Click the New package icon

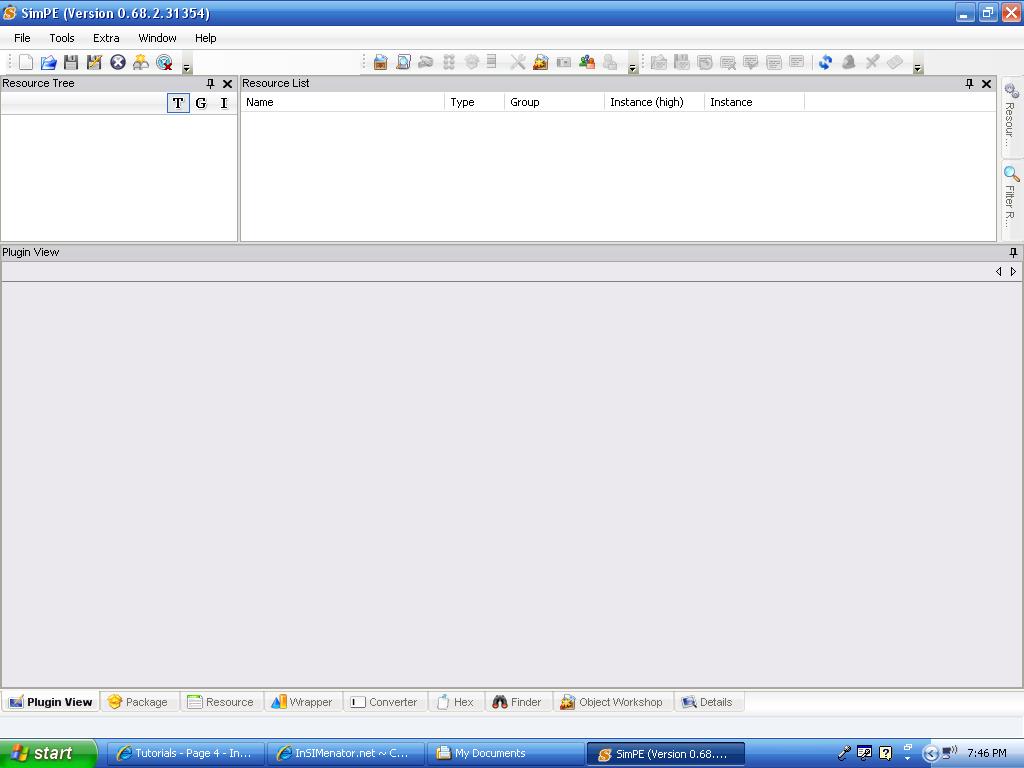(x=26, y=62)
